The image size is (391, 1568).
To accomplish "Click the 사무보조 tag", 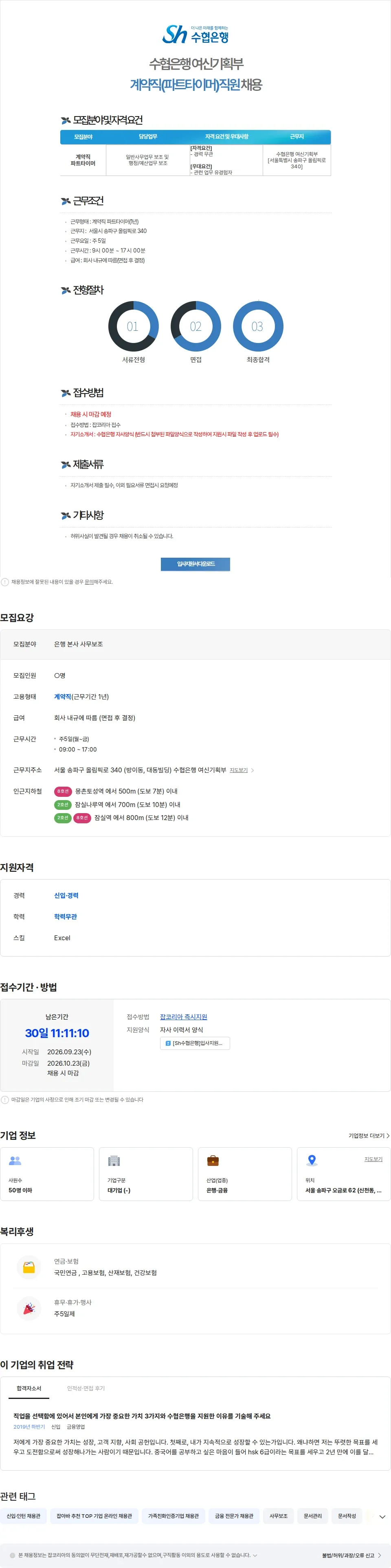I will tap(279, 1516).
